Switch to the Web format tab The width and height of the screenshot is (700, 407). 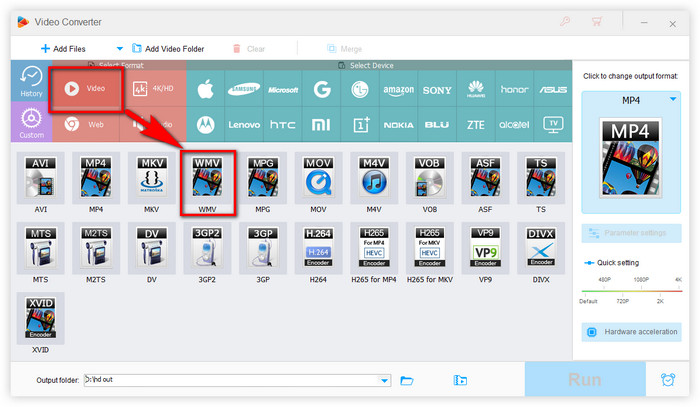(x=85, y=125)
